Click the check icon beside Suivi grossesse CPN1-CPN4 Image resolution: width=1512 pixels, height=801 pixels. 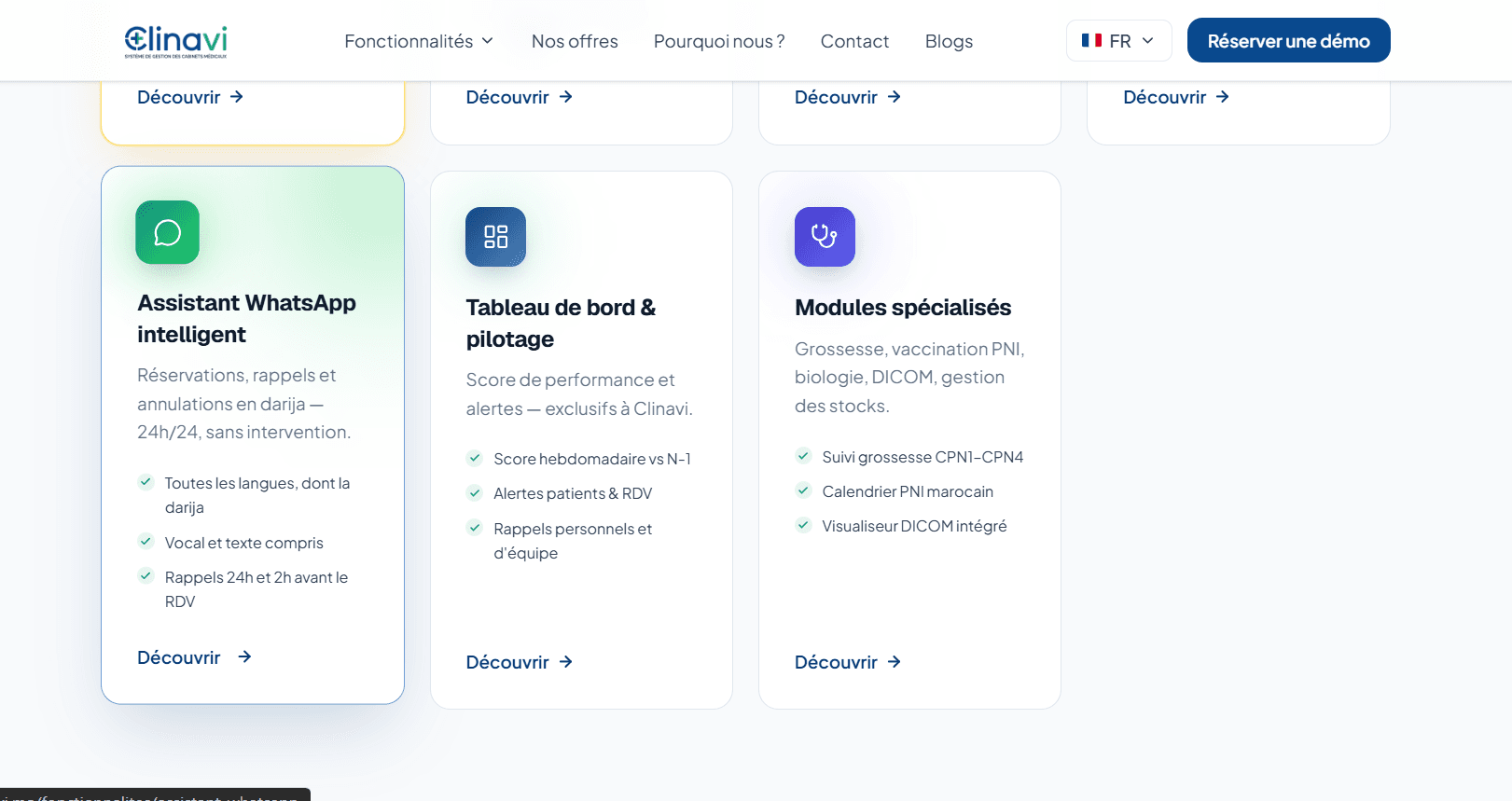pyautogui.click(x=803, y=455)
